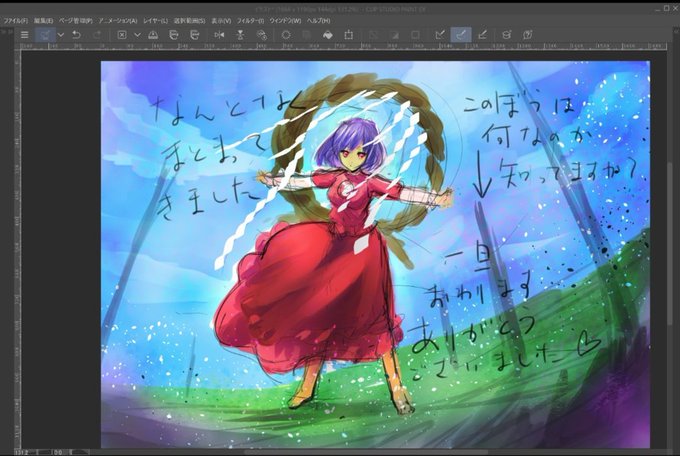Redo the undone action
680x456 pixels.
tap(97, 35)
